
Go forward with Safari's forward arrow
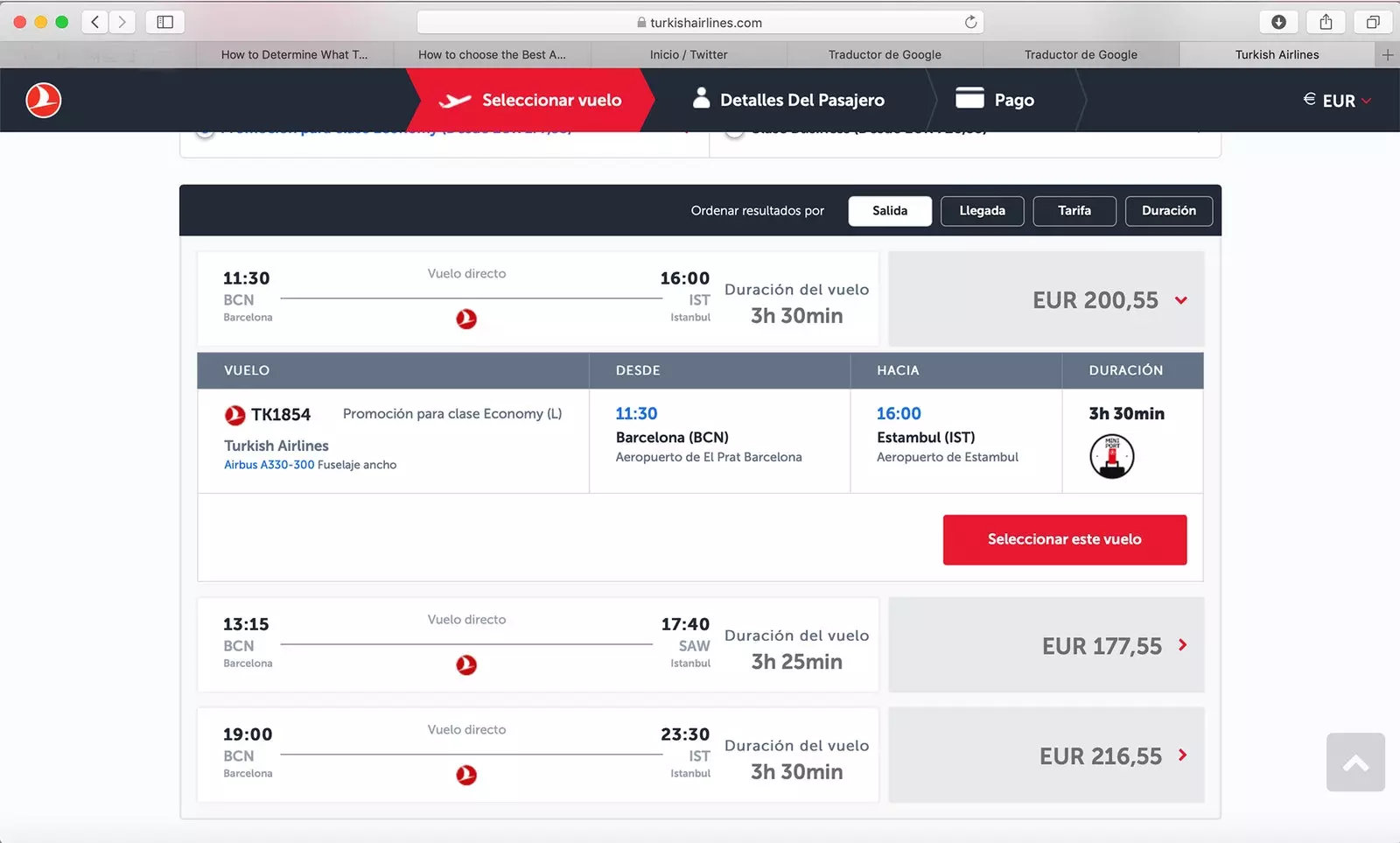pos(122,22)
